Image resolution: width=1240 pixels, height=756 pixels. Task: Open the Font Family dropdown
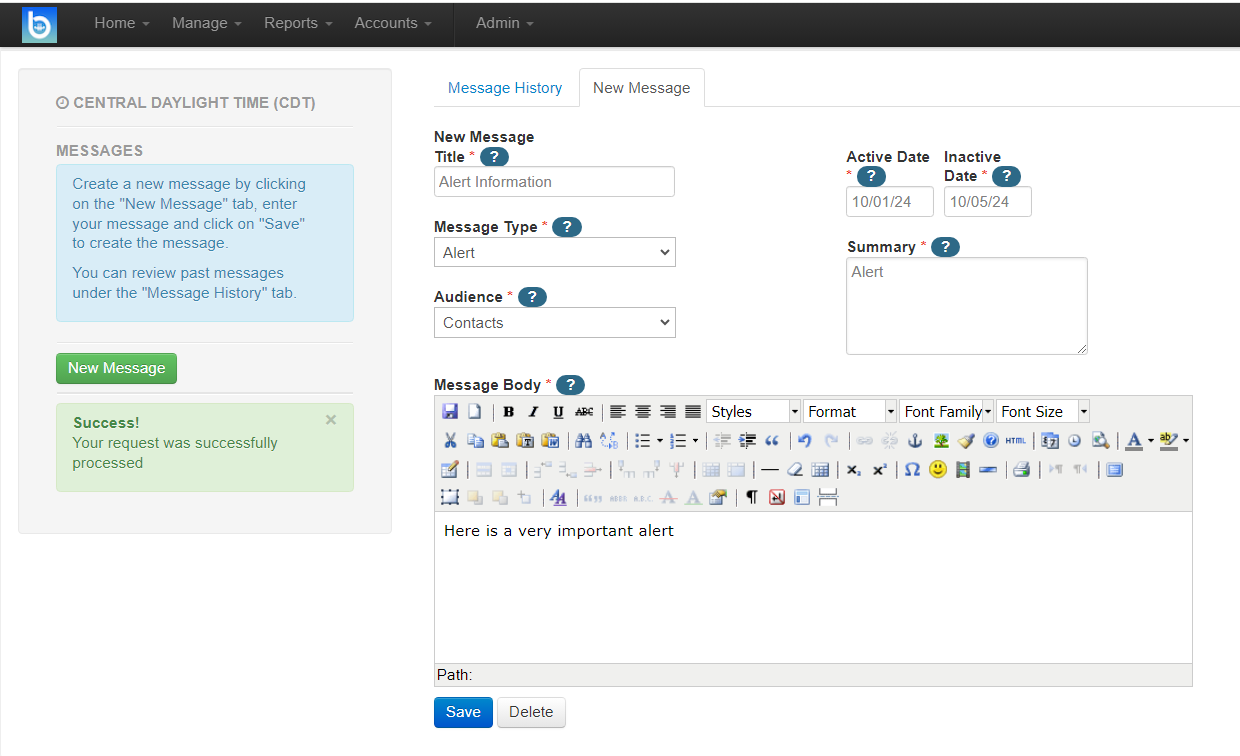946,412
